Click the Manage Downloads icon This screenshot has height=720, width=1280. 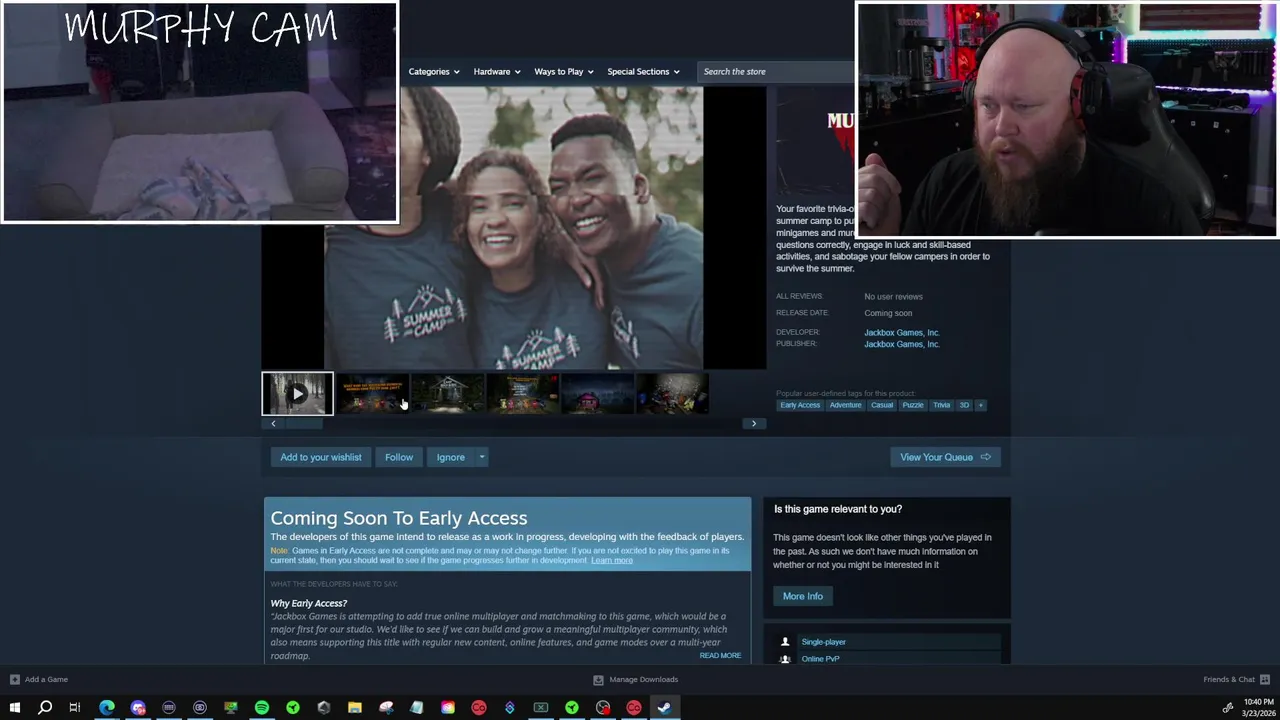(x=598, y=680)
